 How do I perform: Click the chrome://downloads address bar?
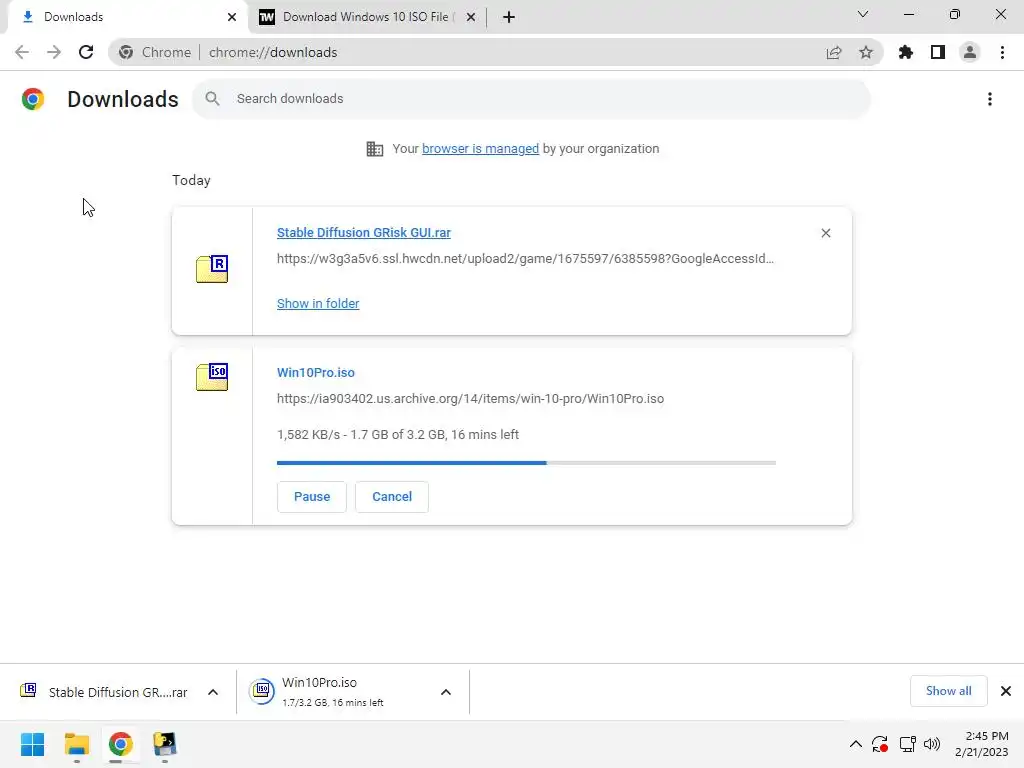pos(496,52)
